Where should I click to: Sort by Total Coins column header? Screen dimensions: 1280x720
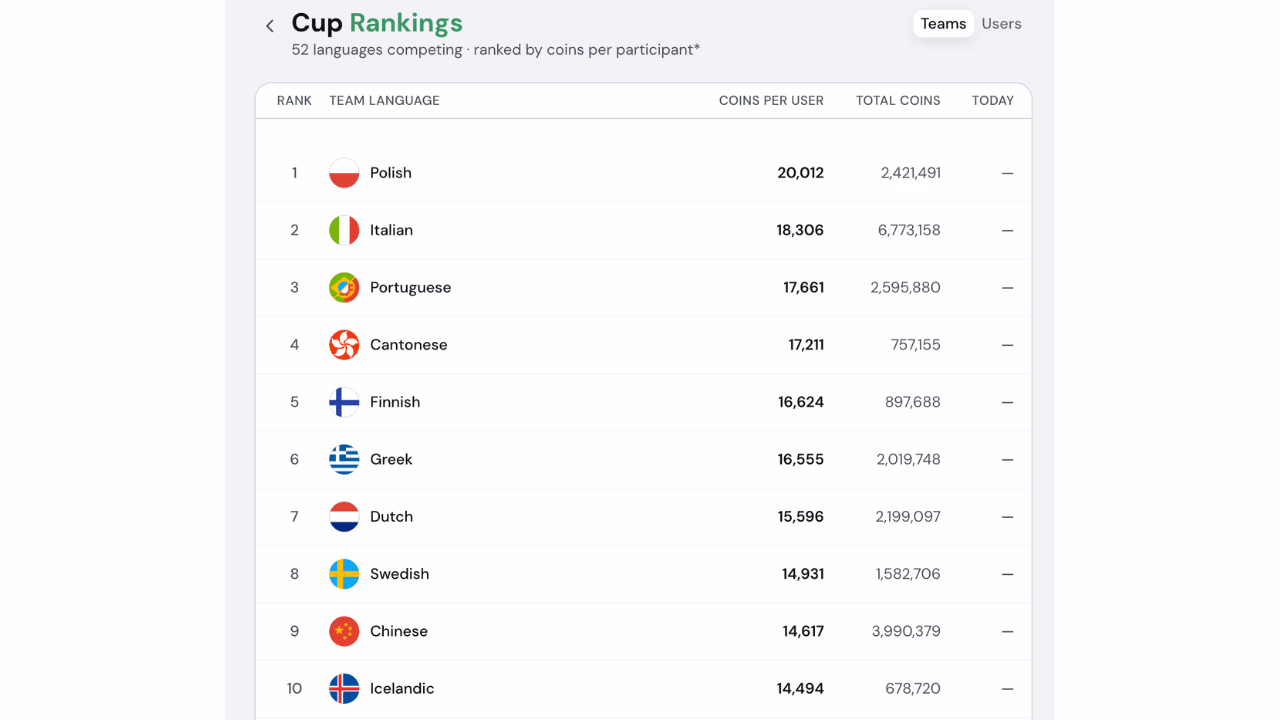tap(898, 100)
